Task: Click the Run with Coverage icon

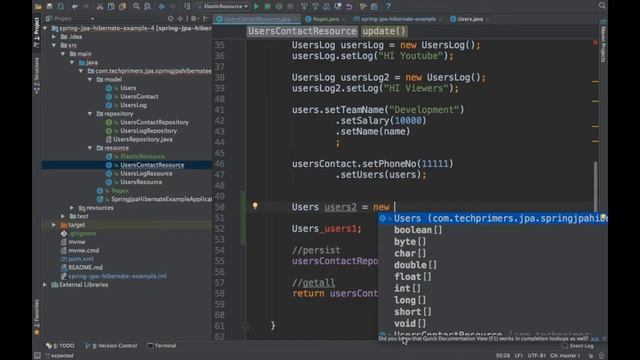Action: click(x=279, y=6)
